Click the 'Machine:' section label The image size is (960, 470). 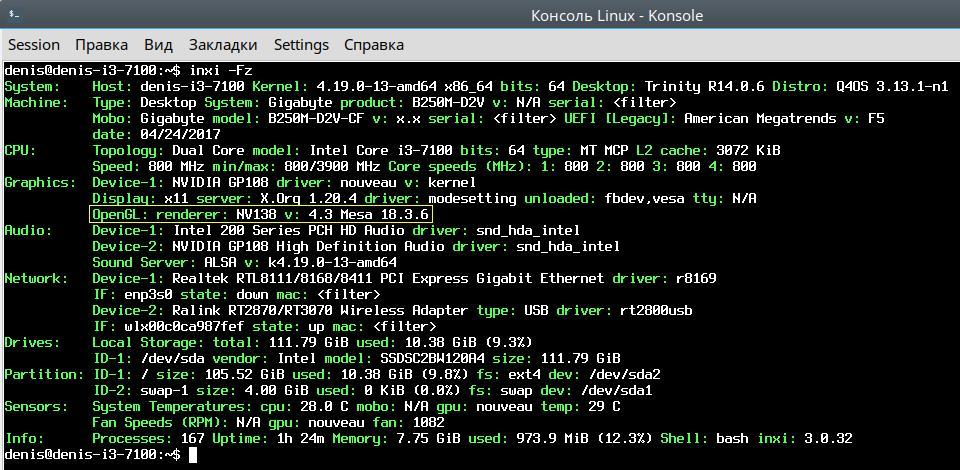tap(37, 102)
